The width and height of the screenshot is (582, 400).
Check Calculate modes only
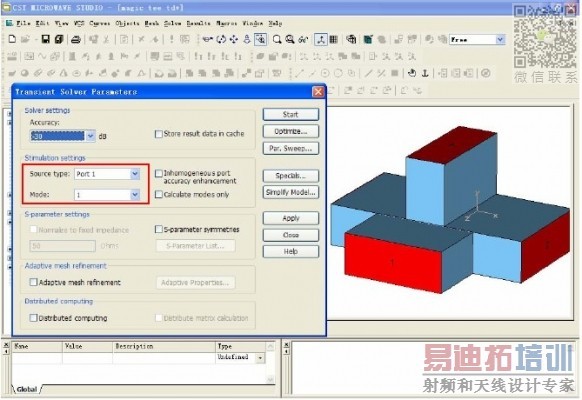coord(158,194)
